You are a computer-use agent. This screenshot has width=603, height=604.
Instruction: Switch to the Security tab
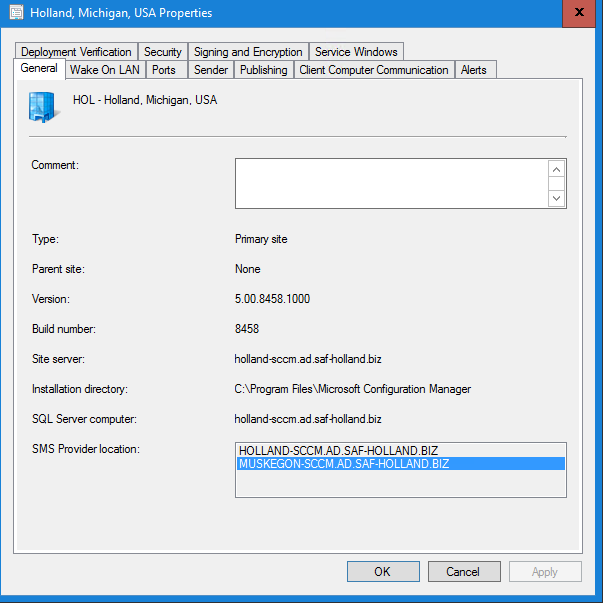point(163,52)
